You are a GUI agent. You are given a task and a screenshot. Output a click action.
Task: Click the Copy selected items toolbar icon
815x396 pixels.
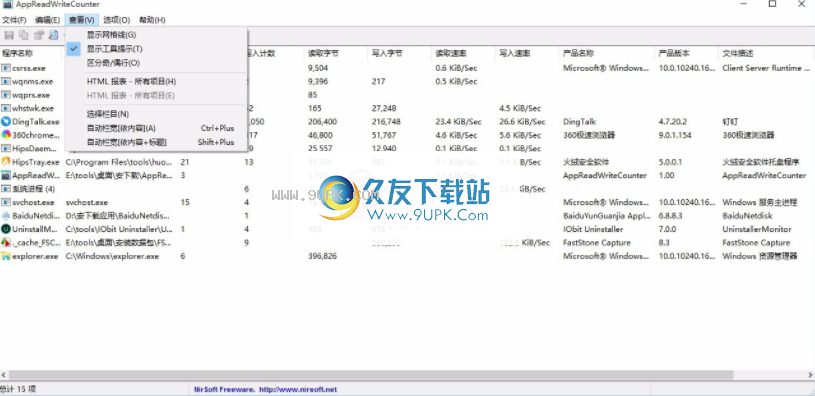pyautogui.click(x=24, y=35)
